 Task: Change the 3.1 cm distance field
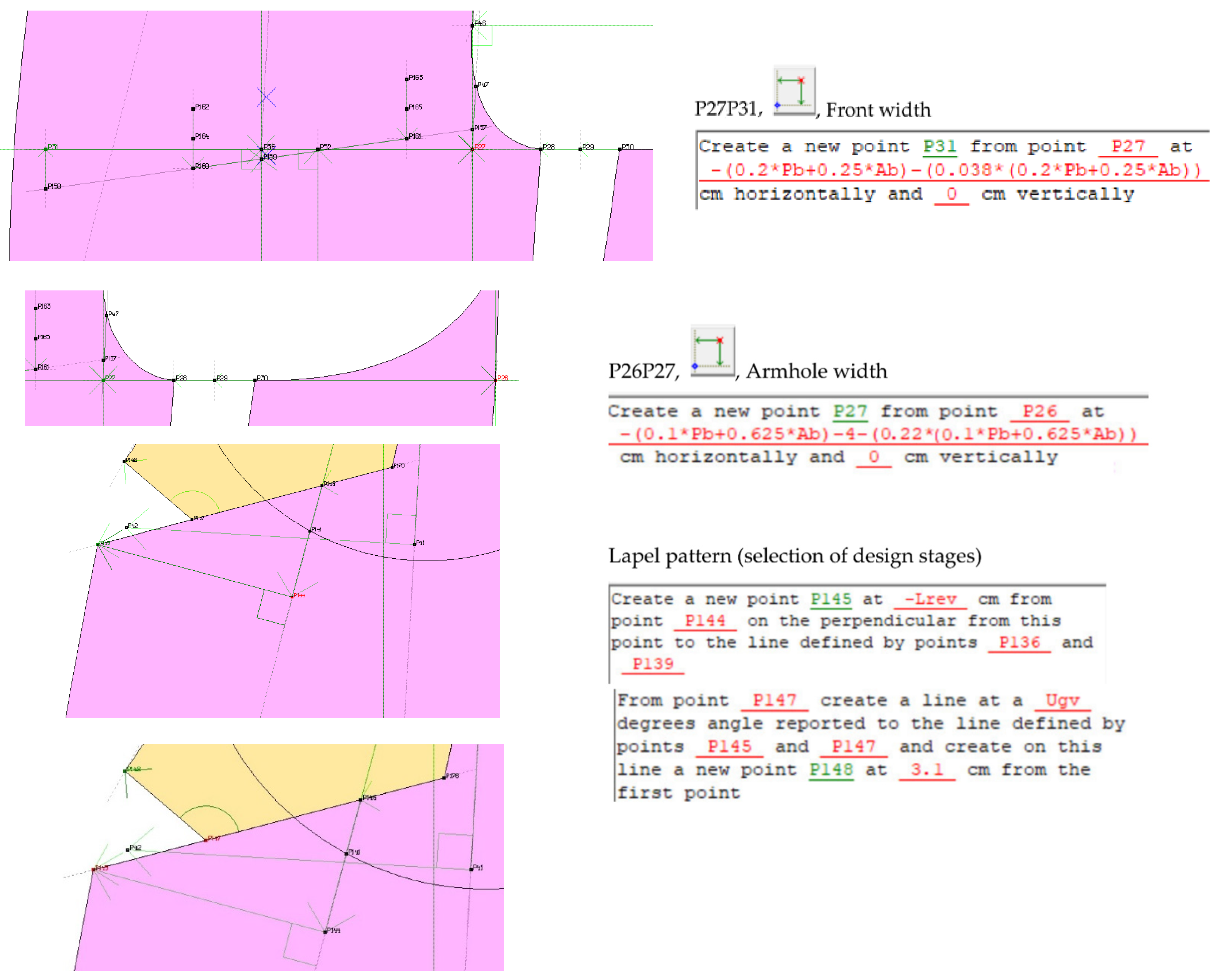(926, 770)
